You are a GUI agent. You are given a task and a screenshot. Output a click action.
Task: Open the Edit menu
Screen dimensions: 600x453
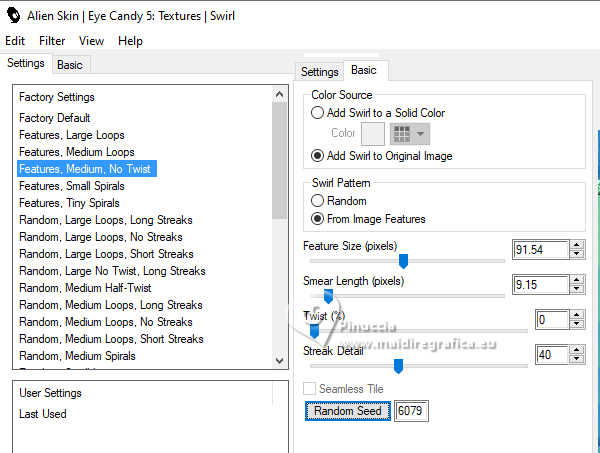[x=15, y=41]
